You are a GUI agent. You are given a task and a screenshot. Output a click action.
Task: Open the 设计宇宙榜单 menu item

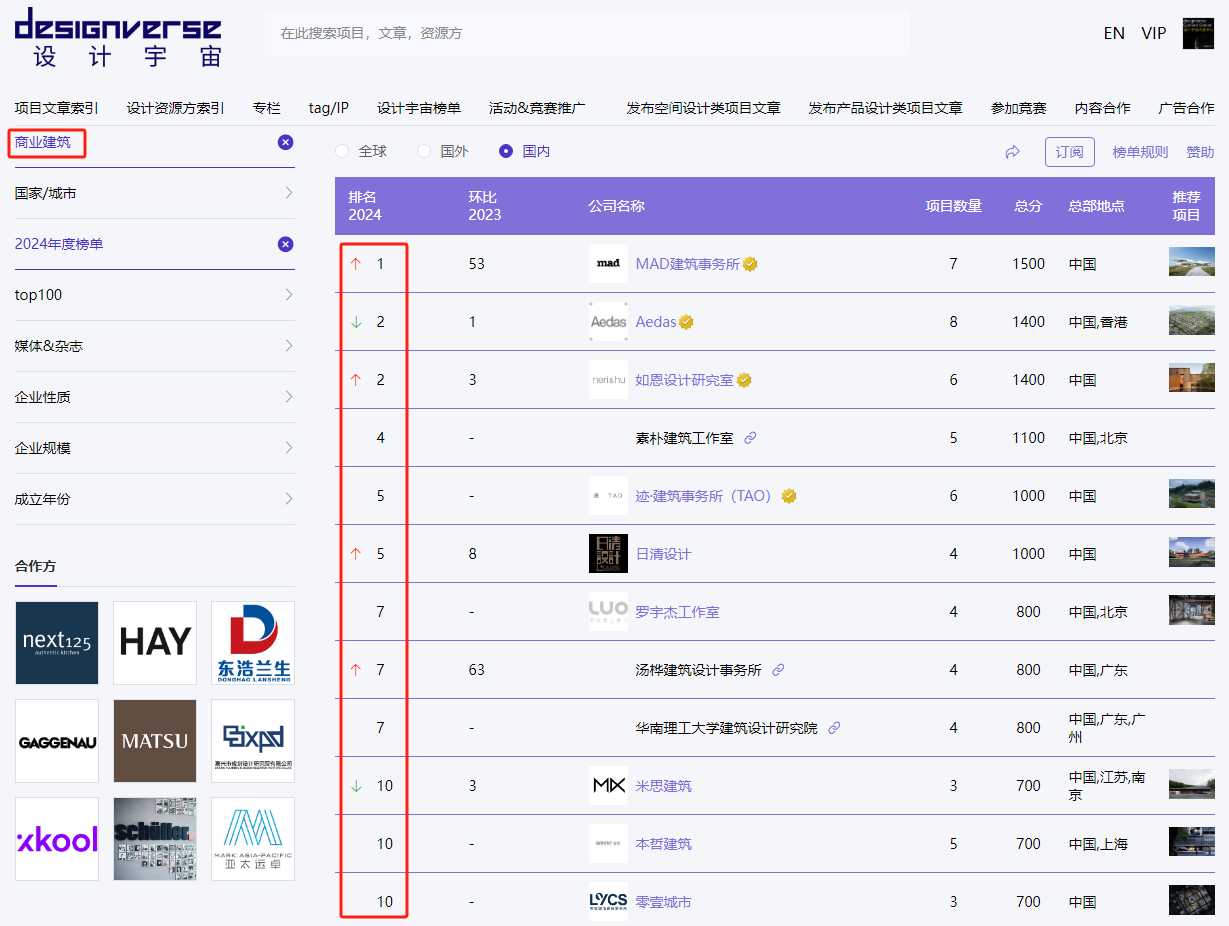419,108
